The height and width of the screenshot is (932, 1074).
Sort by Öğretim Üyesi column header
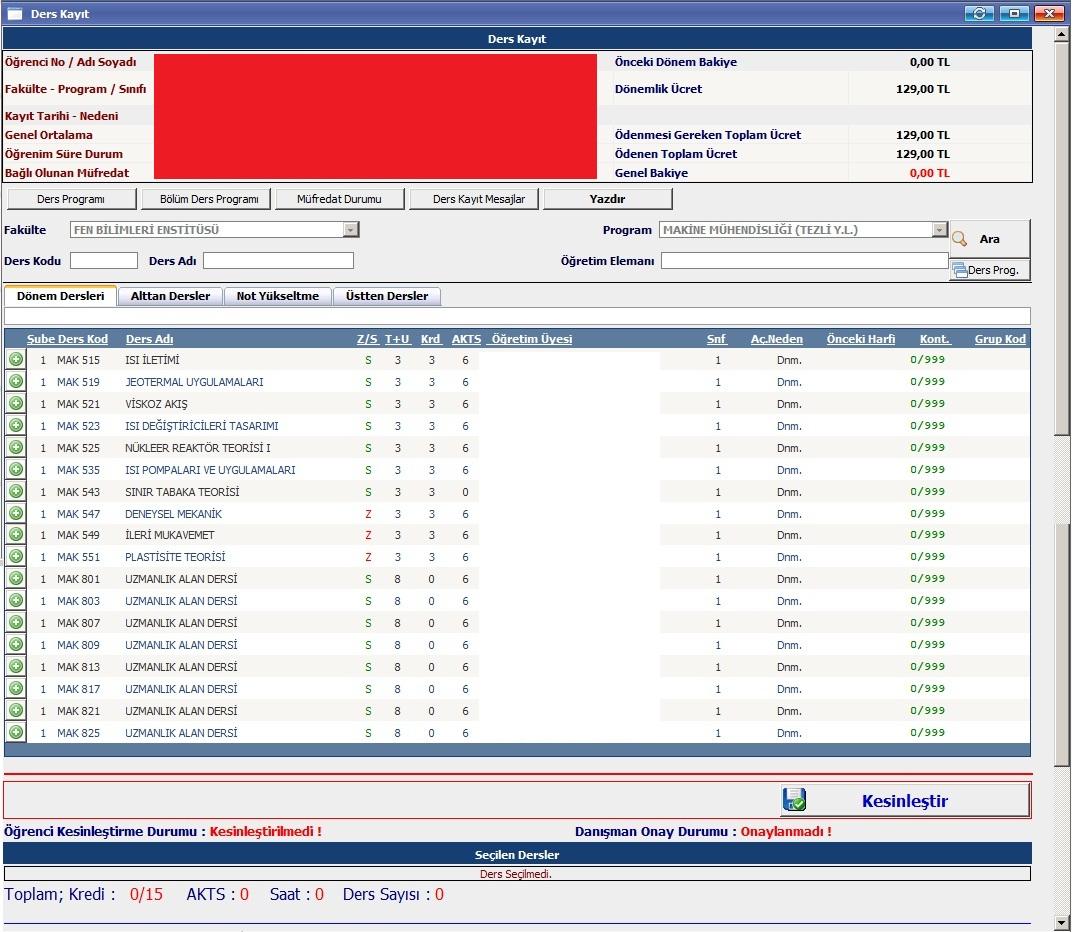coord(531,339)
